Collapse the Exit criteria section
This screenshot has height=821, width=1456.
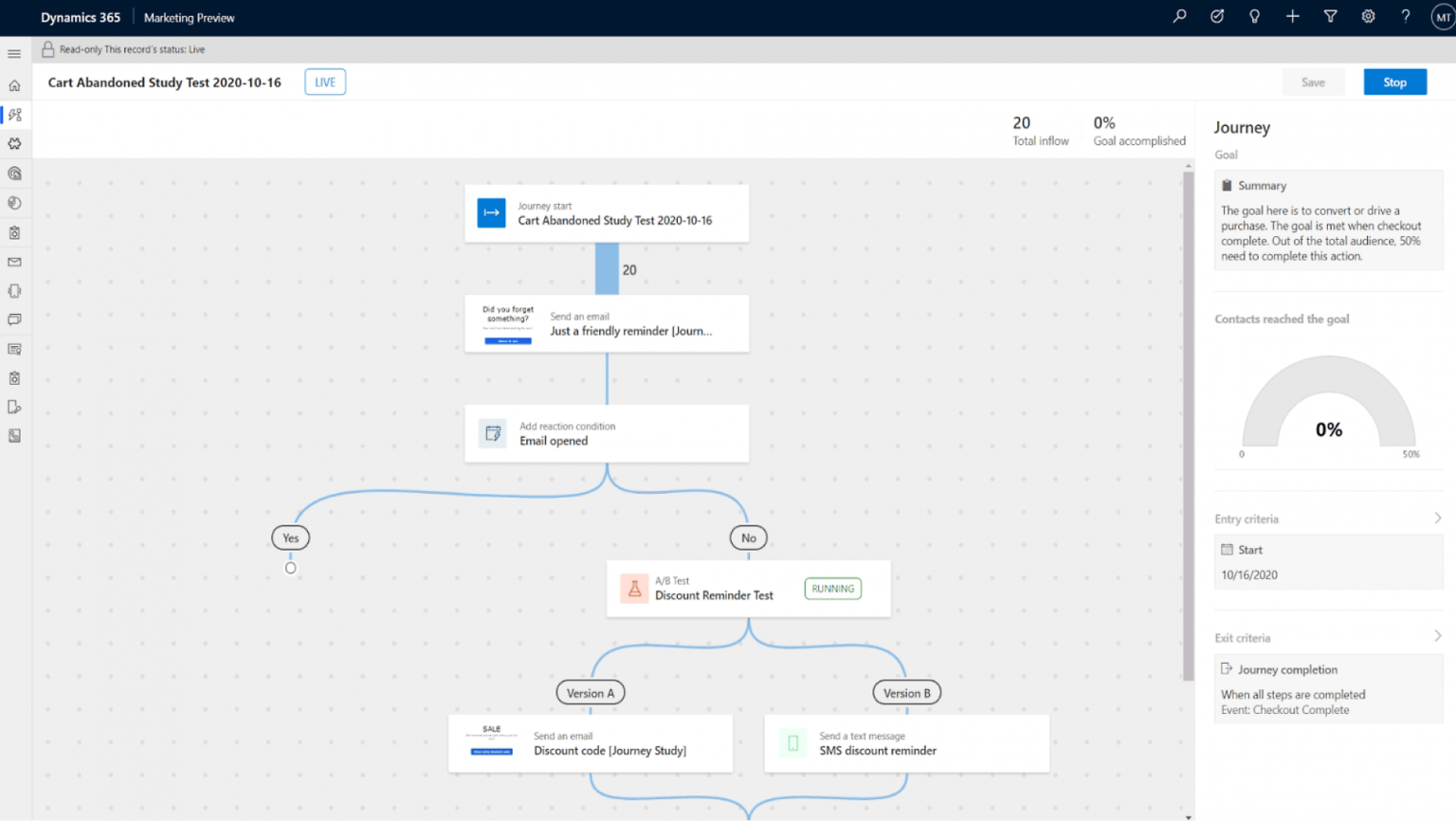click(x=1437, y=636)
